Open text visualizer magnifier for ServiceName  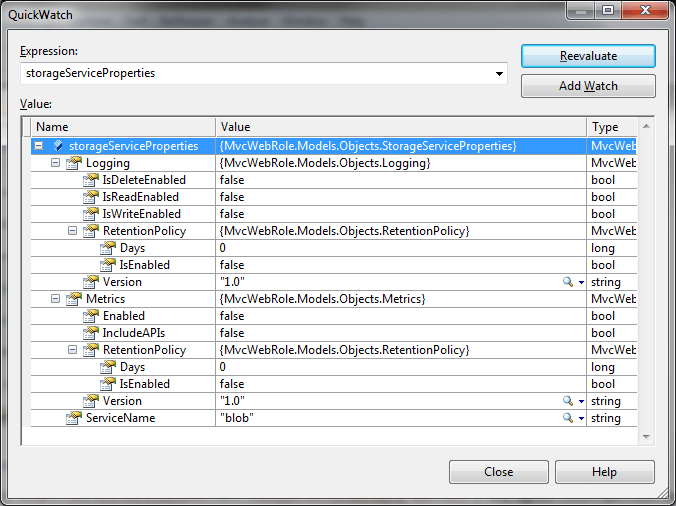pos(568,418)
